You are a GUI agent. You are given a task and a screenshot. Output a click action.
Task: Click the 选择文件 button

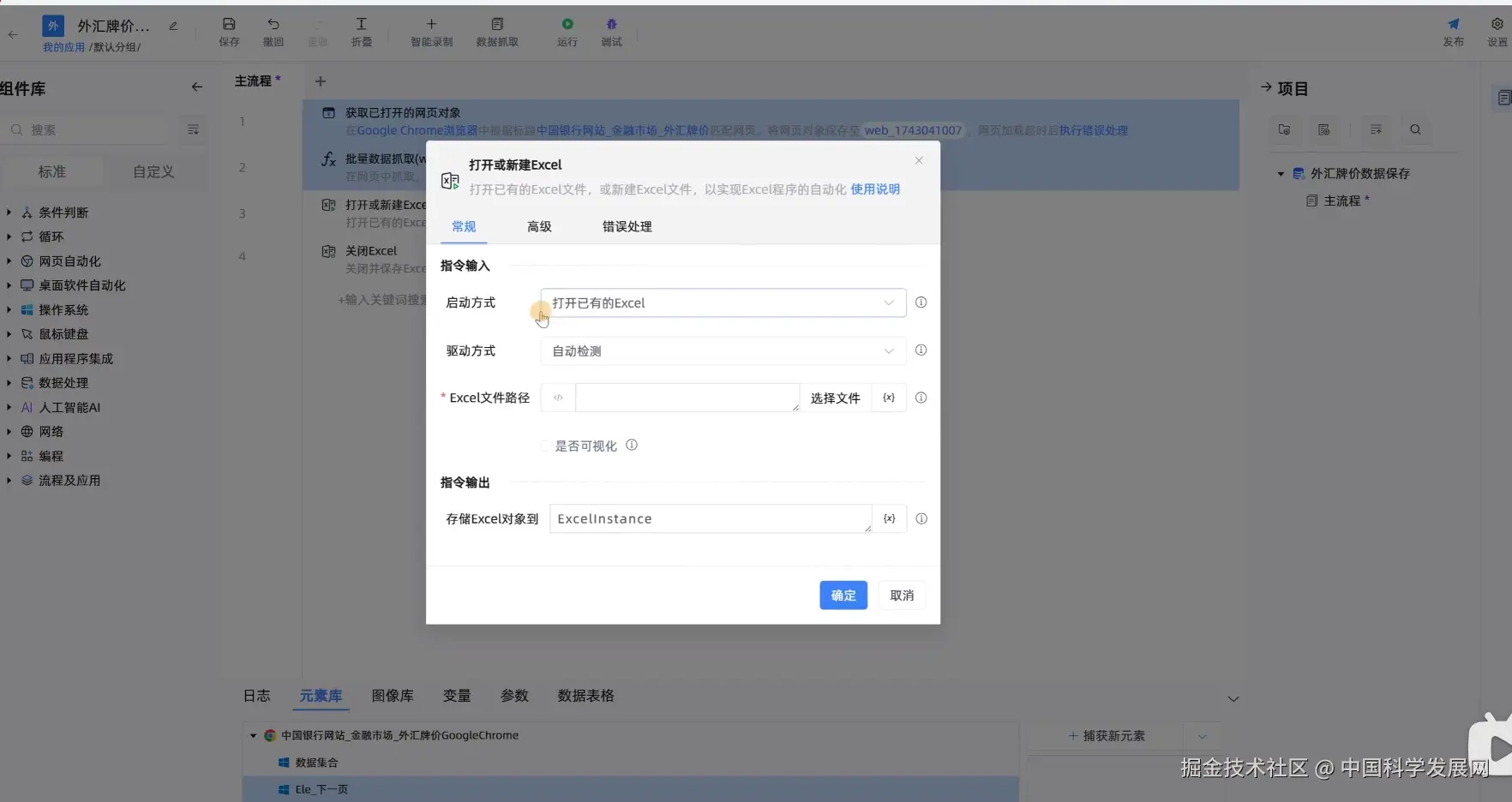pyautogui.click(x=835, y=398)
